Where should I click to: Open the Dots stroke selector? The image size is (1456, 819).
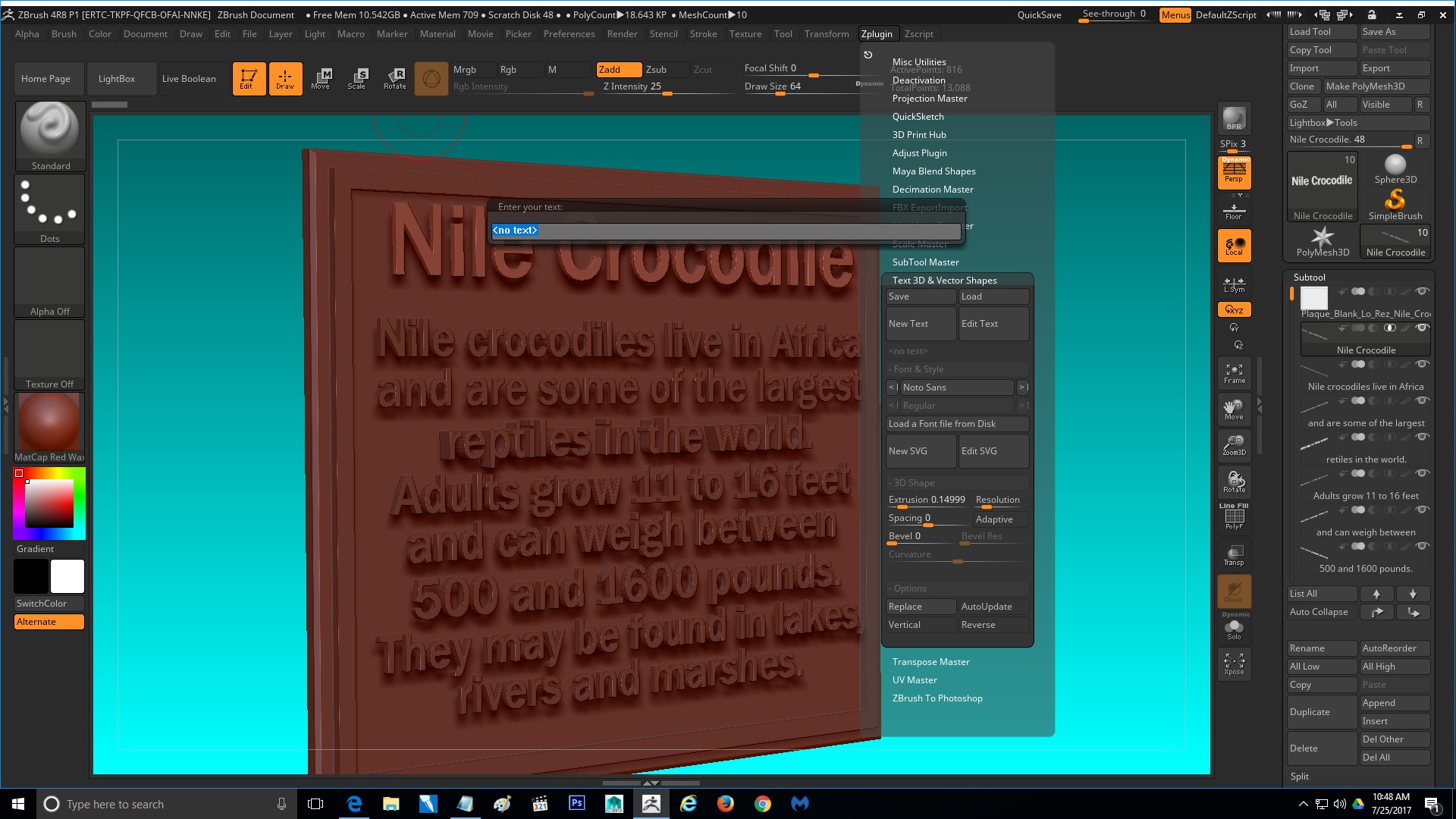click(50, 209)
